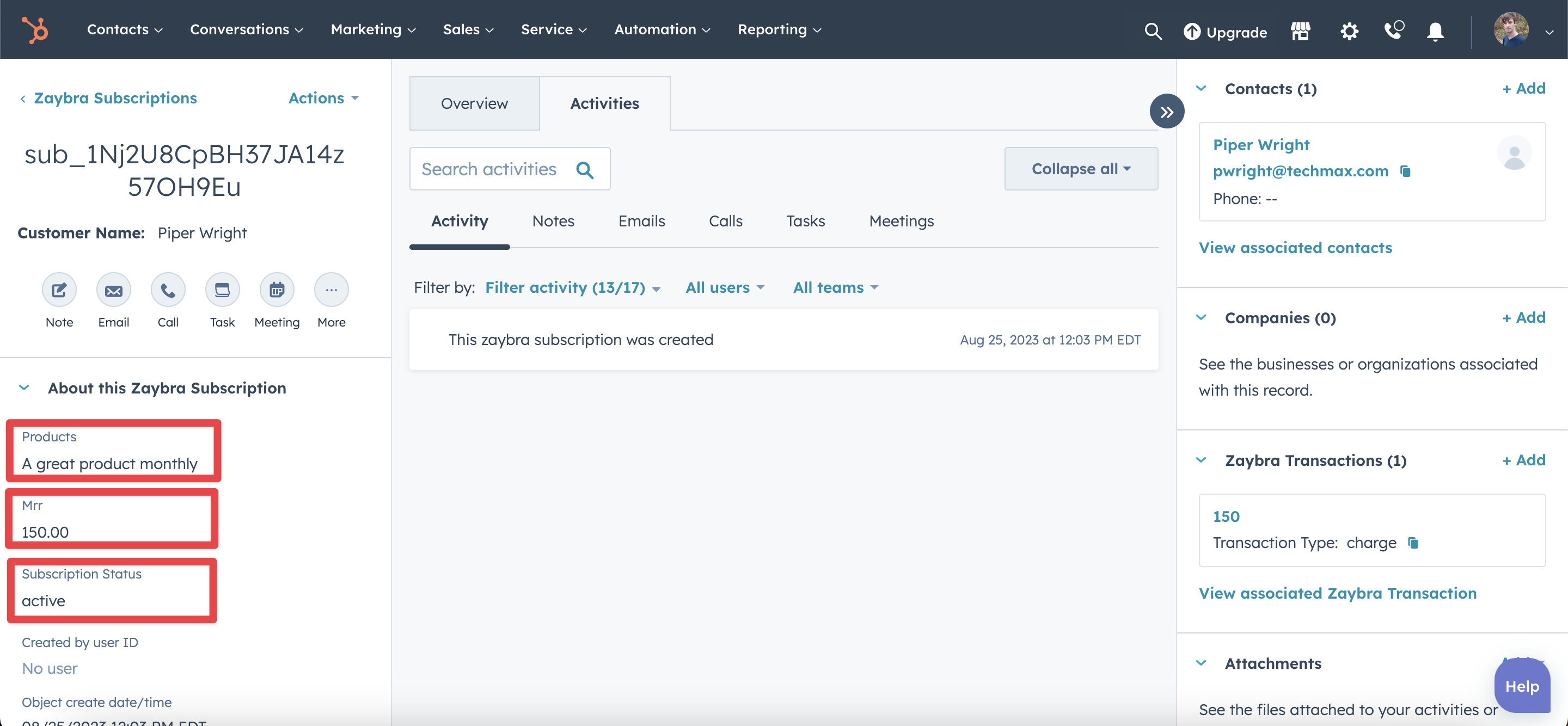Image resolution: width=1568 pixels, height=726 pixels.
Task: Collapse the Attachments section chevron
Action: point(1201,663)
